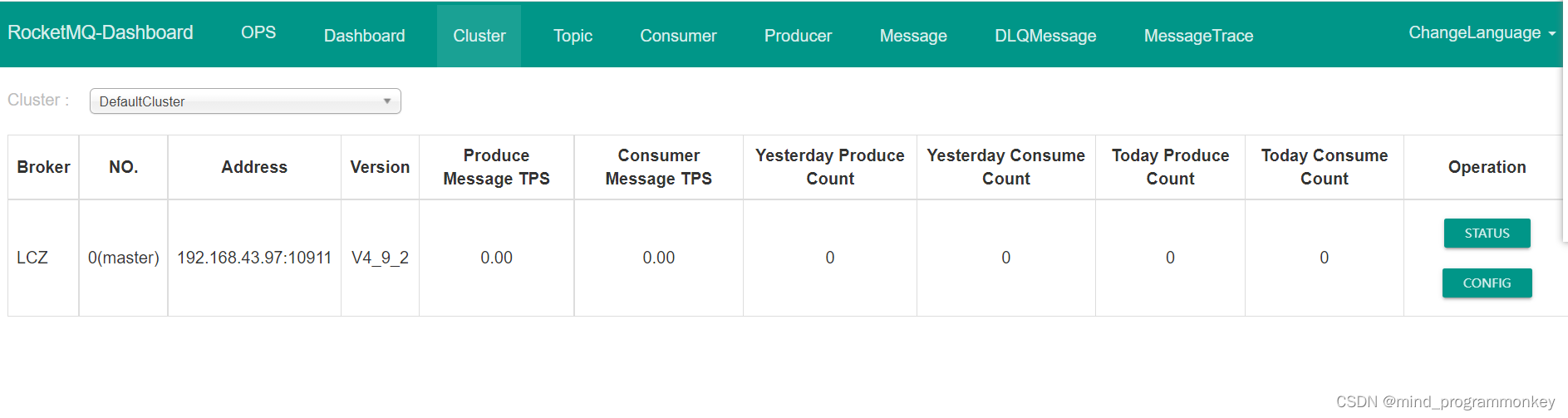Open the DefaultCluster selection dropdown
Viewport: 1568px width, 418px height.
[245, 101]
